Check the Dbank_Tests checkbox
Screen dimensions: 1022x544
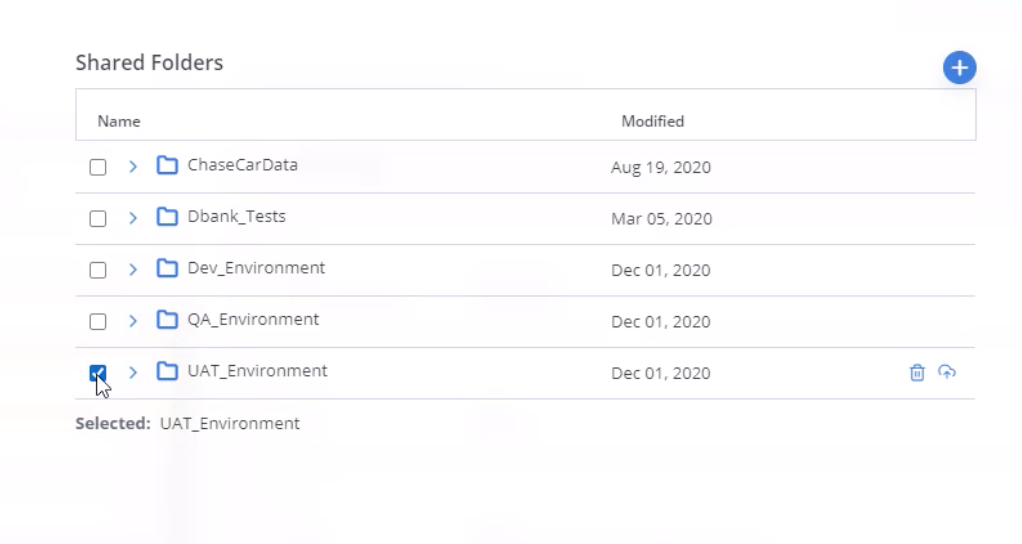98,218
